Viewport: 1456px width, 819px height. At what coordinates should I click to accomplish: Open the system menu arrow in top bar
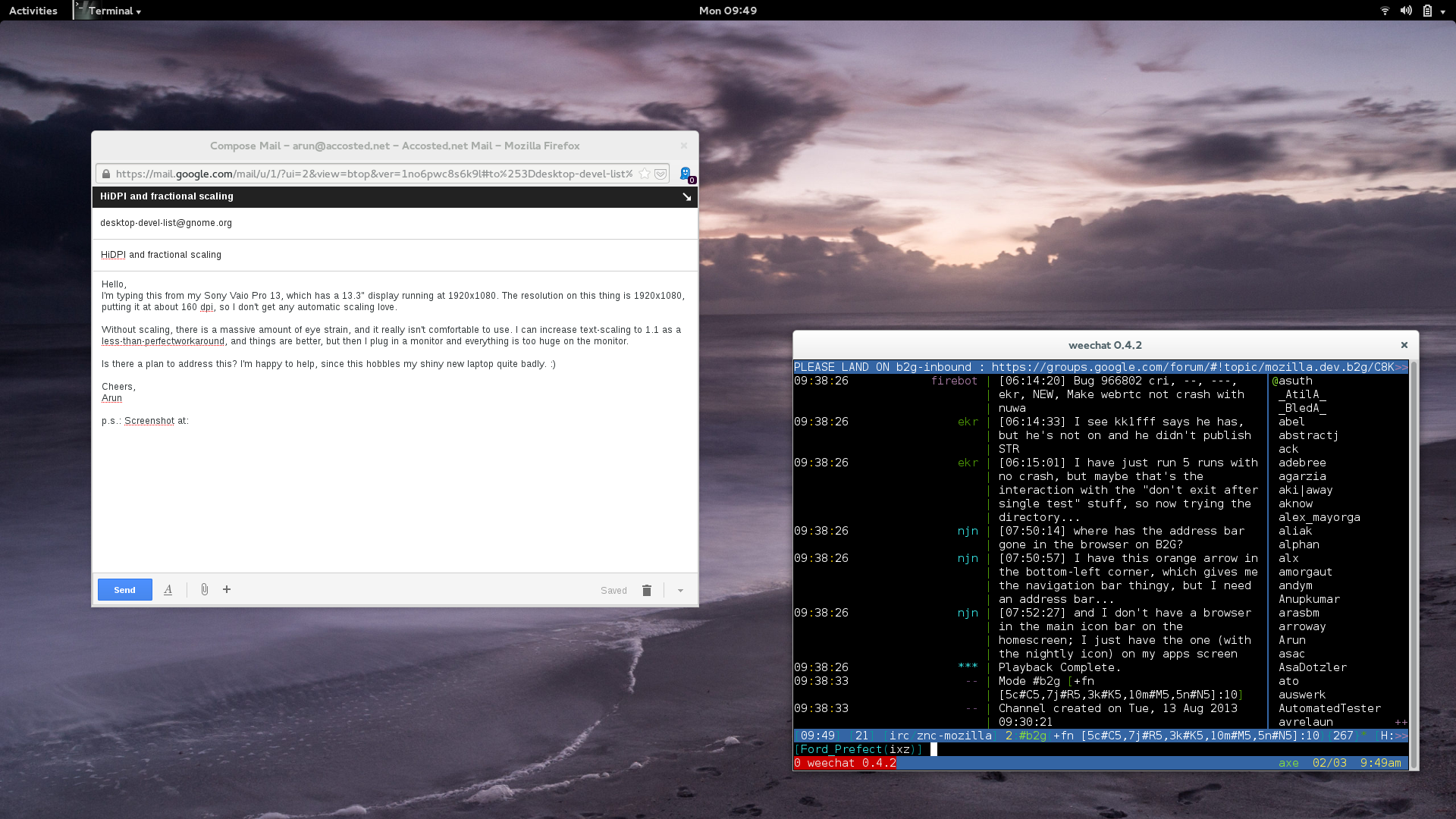[1443, 11]
